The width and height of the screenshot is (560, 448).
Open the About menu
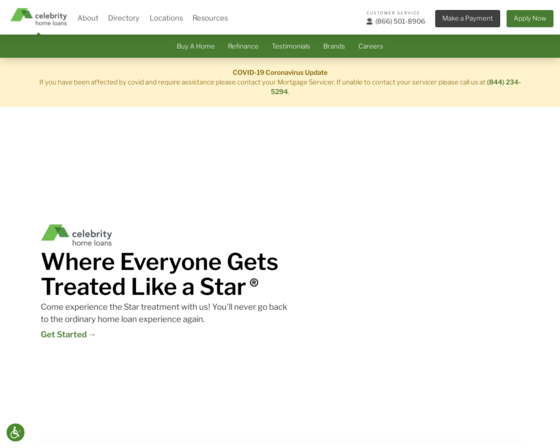tap(88, 18)
